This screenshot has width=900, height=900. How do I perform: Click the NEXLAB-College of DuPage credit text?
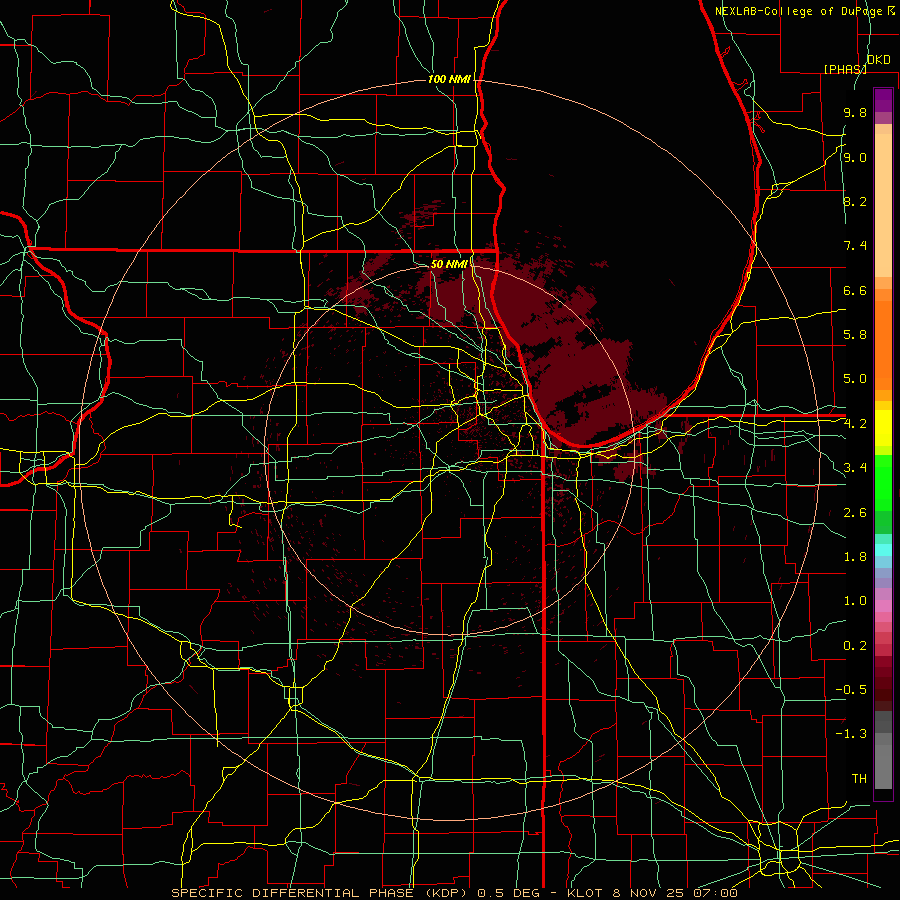pyautogui.click(x=798, y=11)
